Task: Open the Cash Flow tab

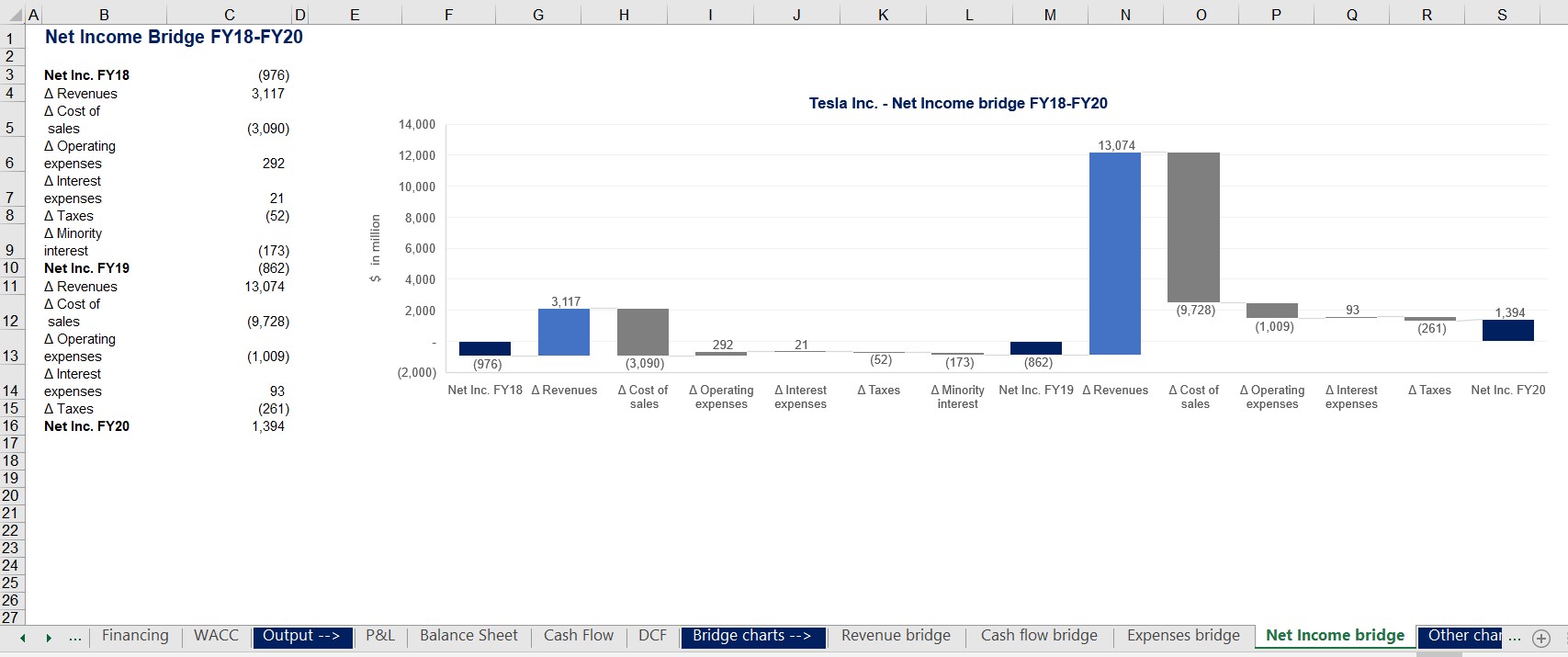Action: 579,636
